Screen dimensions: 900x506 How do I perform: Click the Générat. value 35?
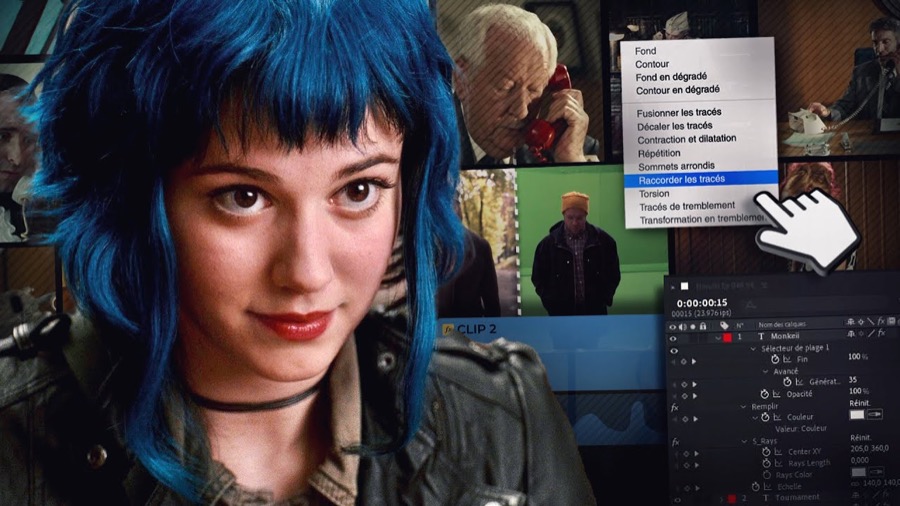(852, 379)
